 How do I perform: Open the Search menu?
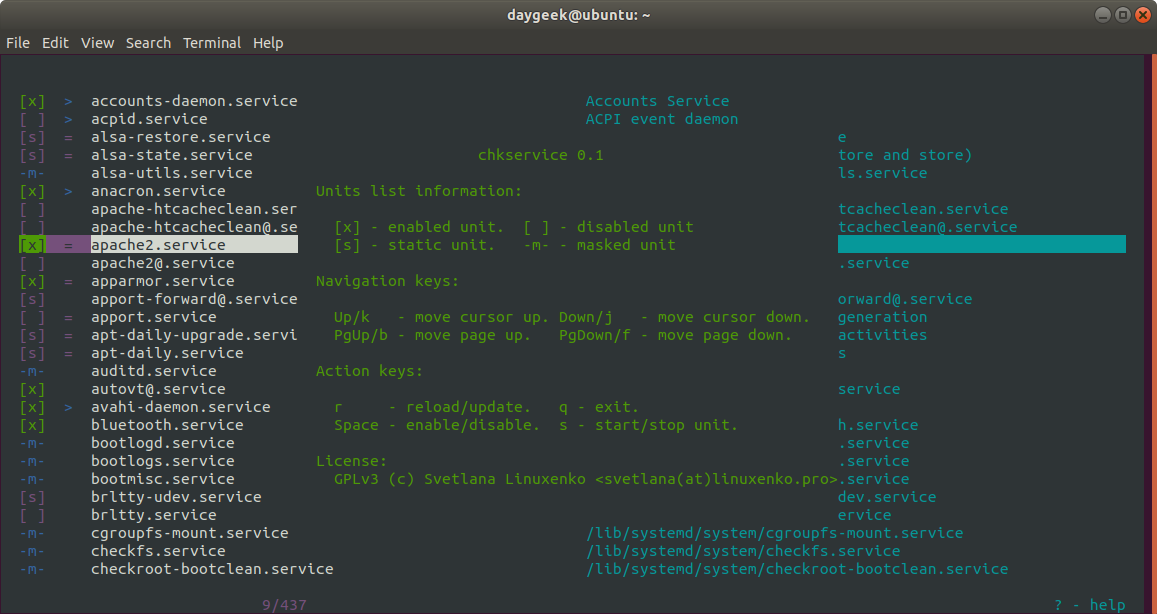point(148,43)
